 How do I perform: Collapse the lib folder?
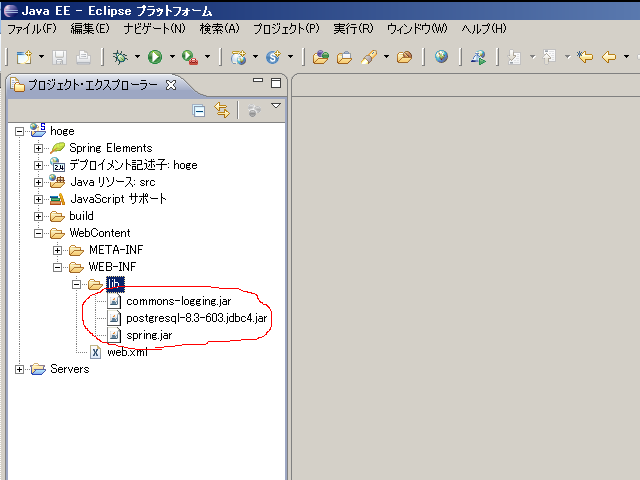[76, 284]
